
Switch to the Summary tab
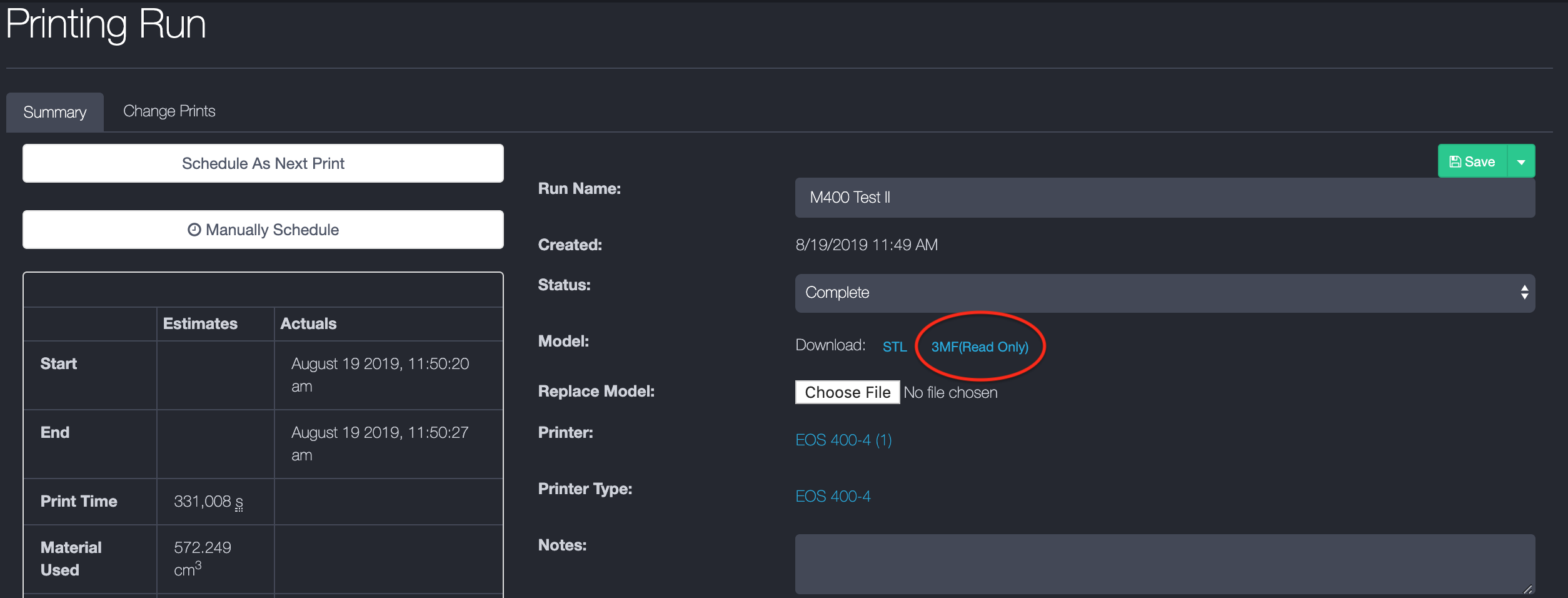click(x=55, y=113)
